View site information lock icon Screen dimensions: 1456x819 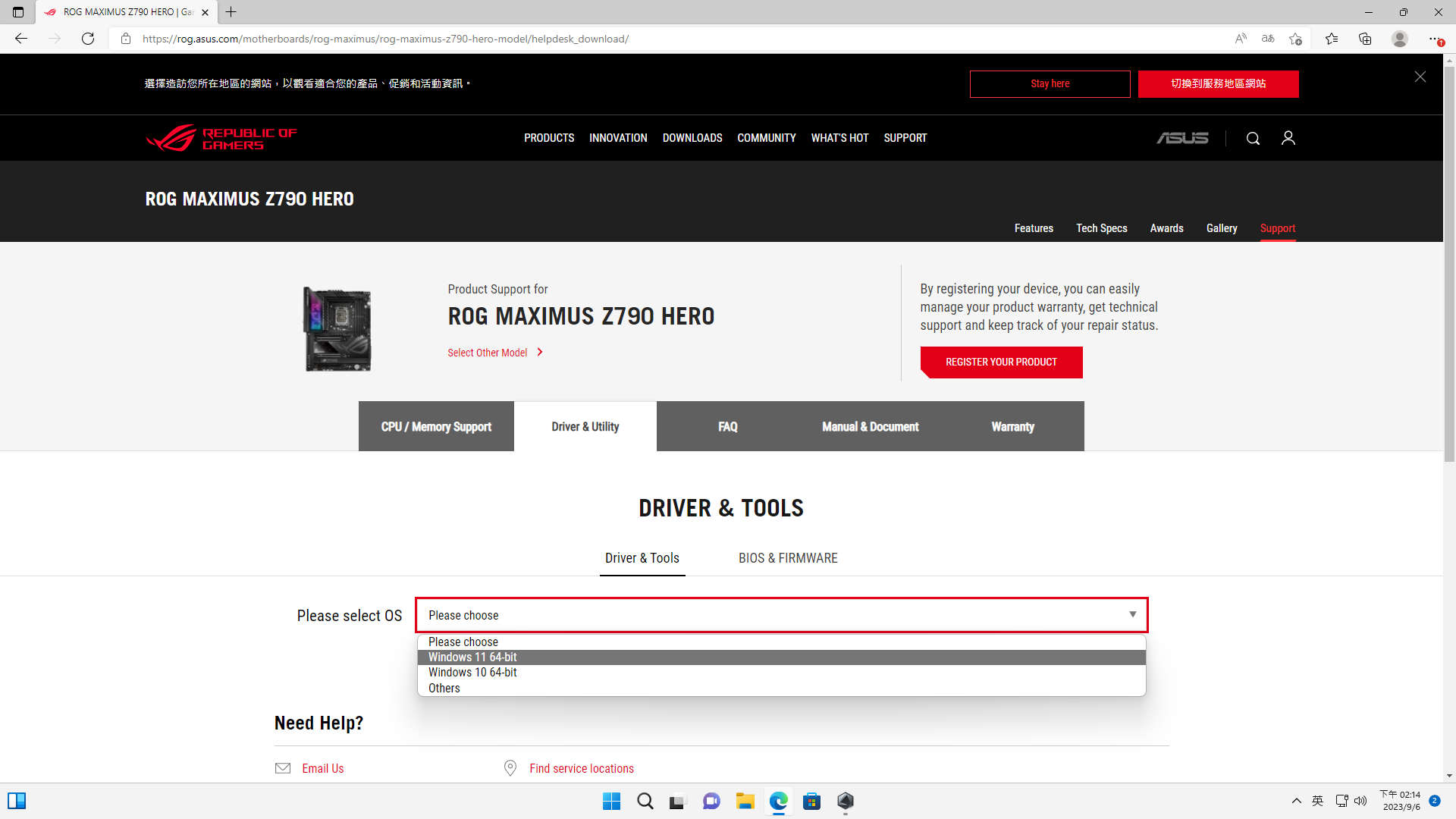126,39
